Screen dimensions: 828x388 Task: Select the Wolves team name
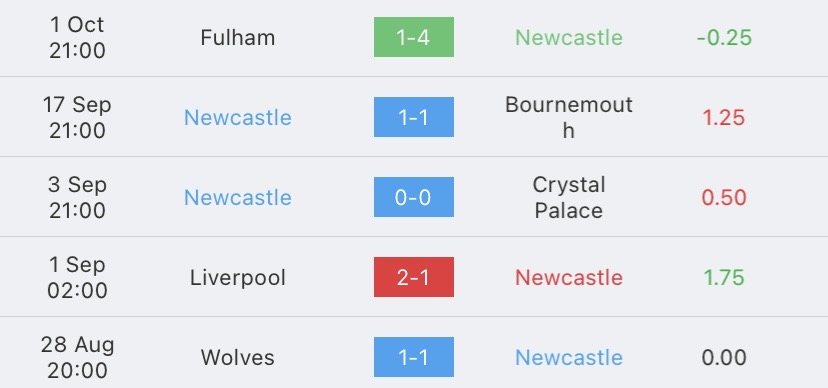coord(238,357)
